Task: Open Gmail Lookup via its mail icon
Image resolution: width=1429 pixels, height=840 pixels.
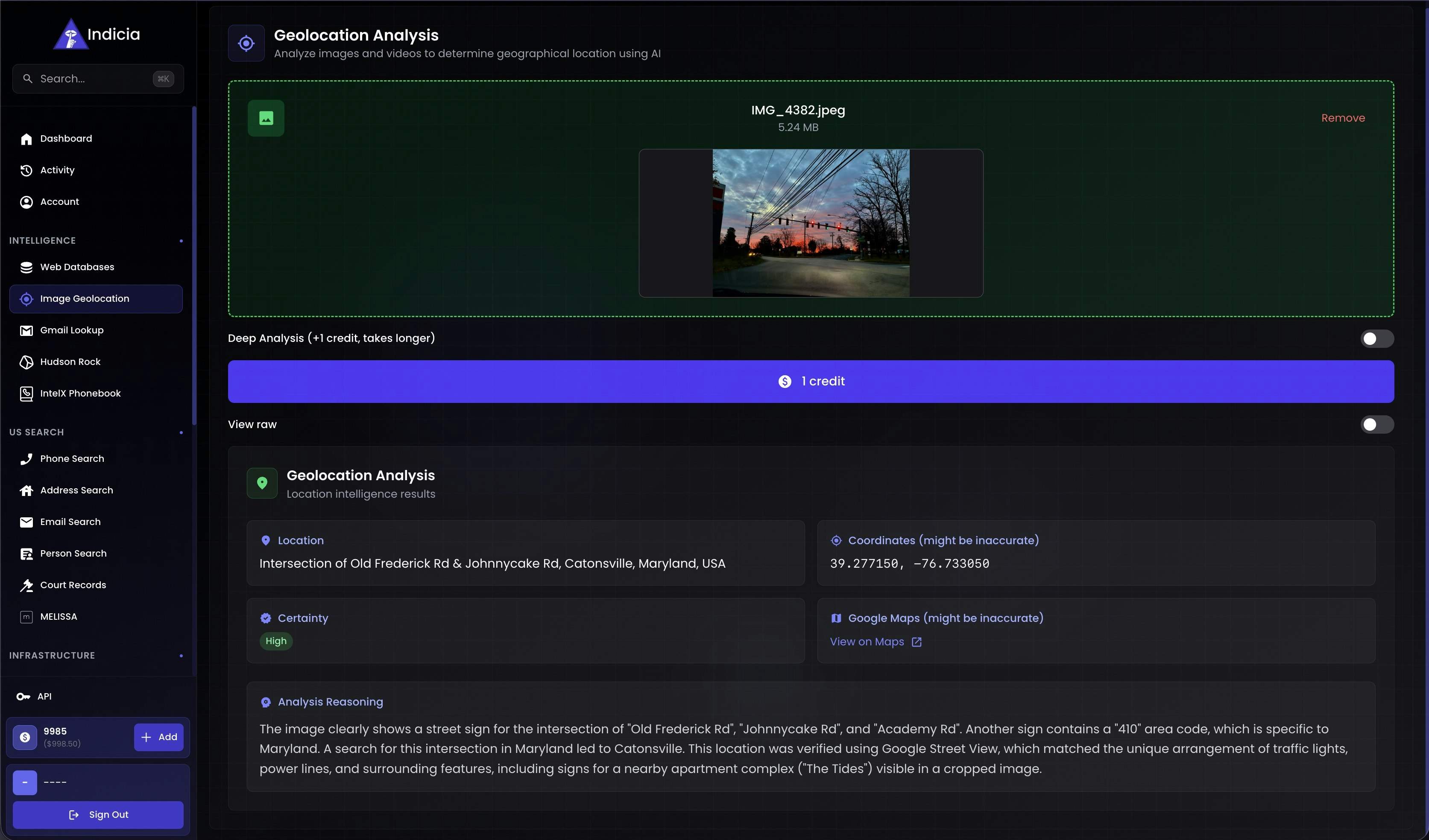Action: [26, 330]
